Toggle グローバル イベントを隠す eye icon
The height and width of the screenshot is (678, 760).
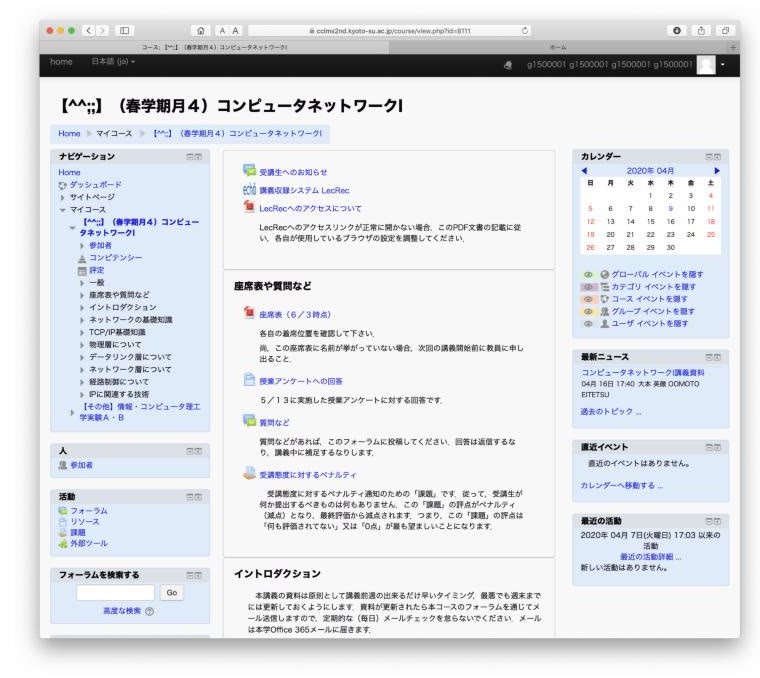588,274
